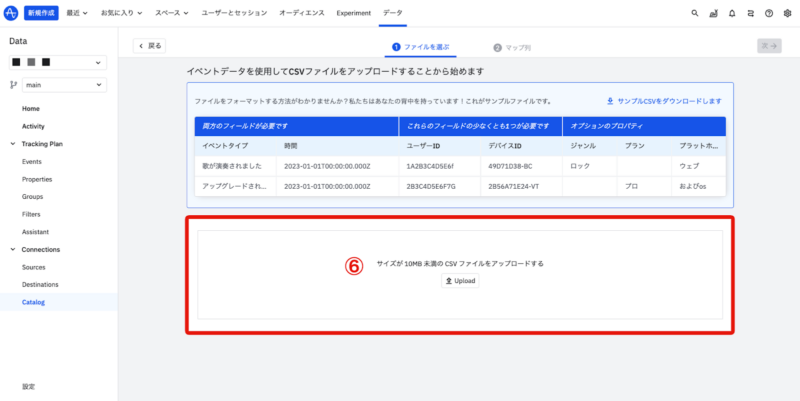Go to Home in sidebar
Viewport: 800px width, 401px height.
point(31,109)
